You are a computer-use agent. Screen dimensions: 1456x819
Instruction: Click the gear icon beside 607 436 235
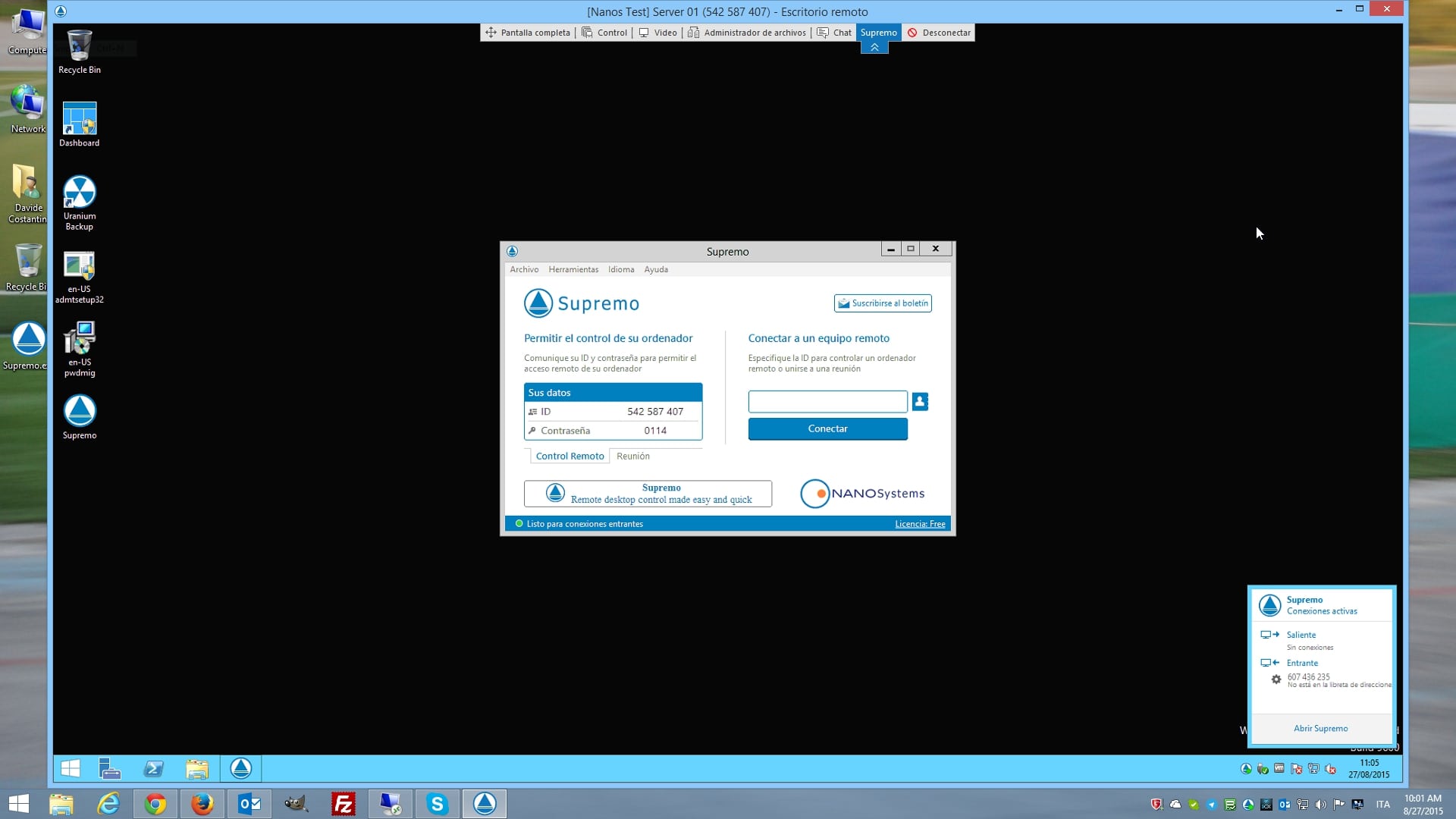click(1276, 679)
